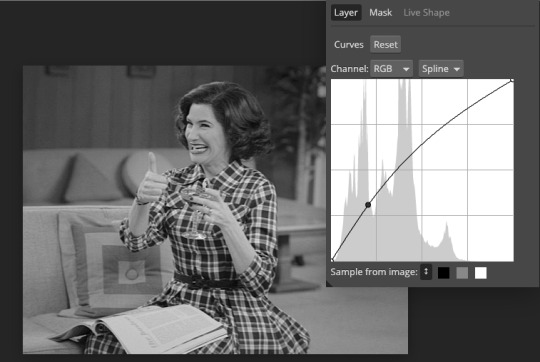Image resolution: width=540 pixels, height=362 pixels.
Task: Open the Spline interpolation dropdown
Action: [441, 69]
